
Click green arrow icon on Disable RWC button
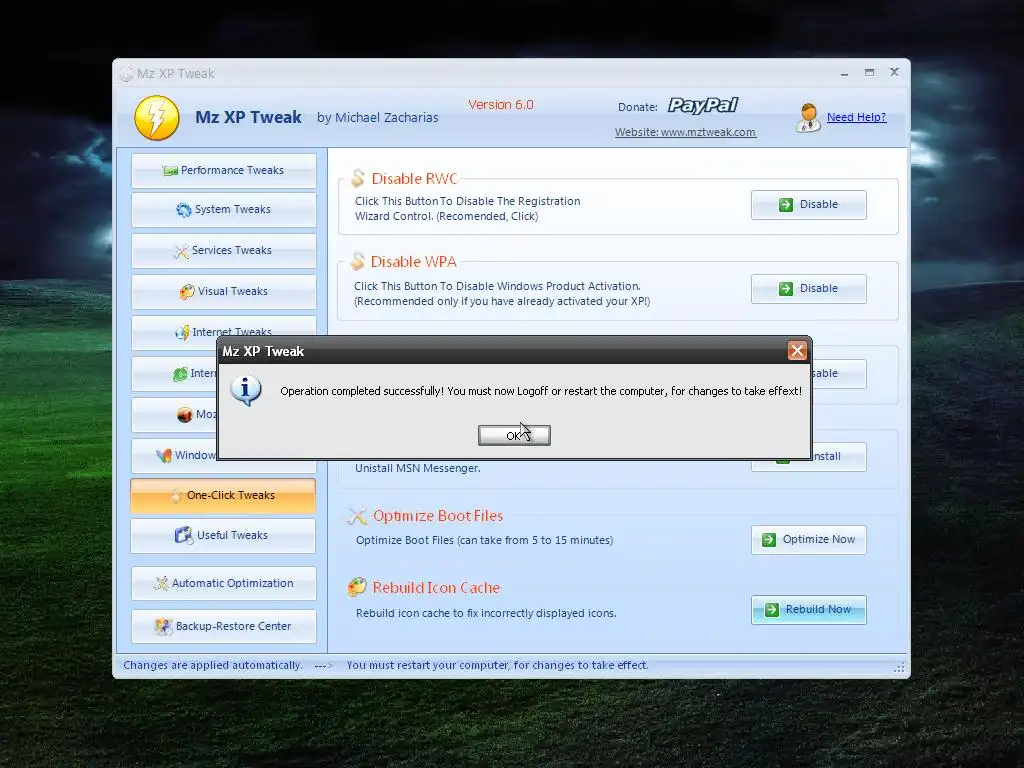pos(786,204)
